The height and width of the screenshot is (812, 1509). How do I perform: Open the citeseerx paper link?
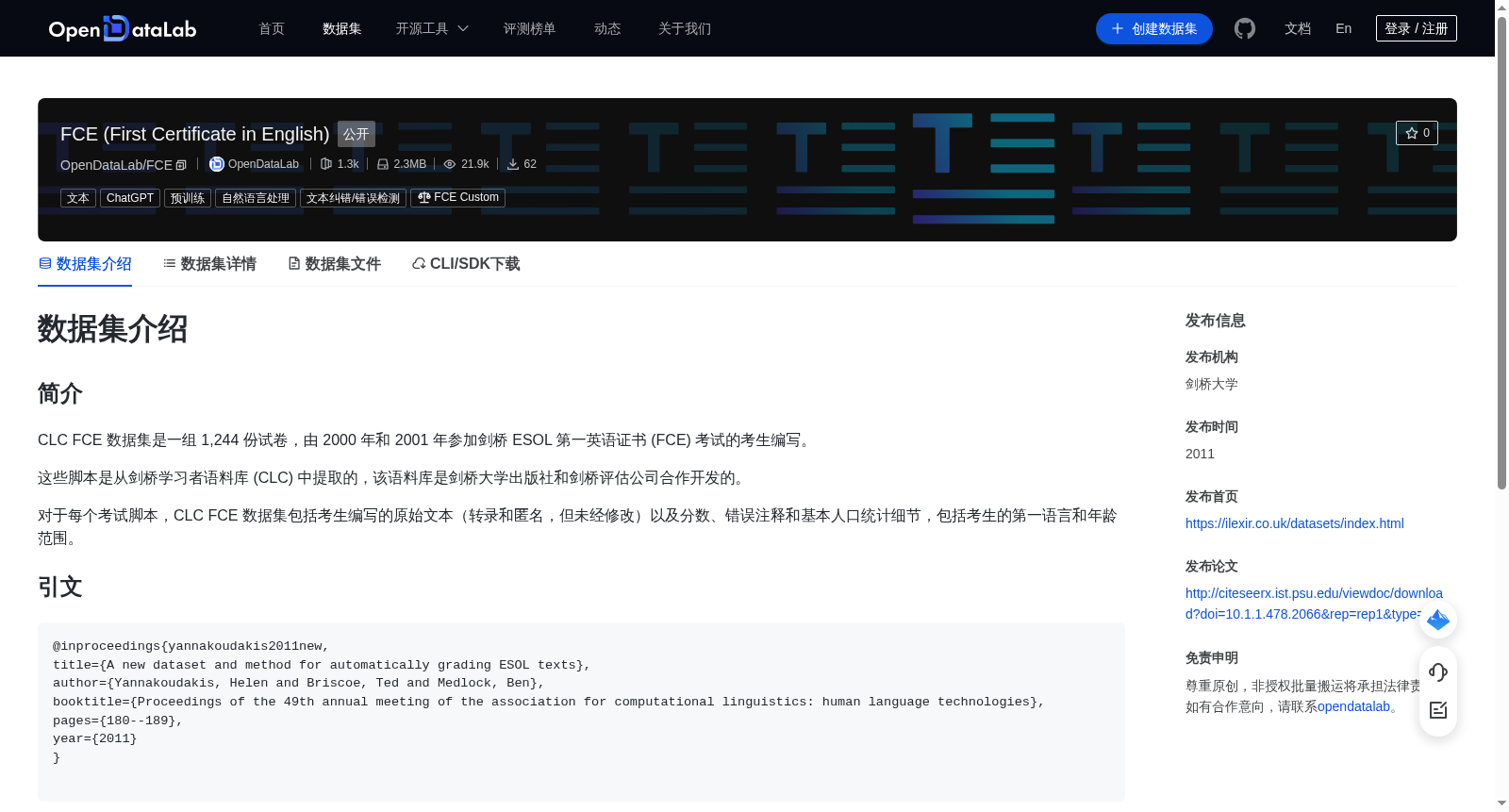point(1314,604)
